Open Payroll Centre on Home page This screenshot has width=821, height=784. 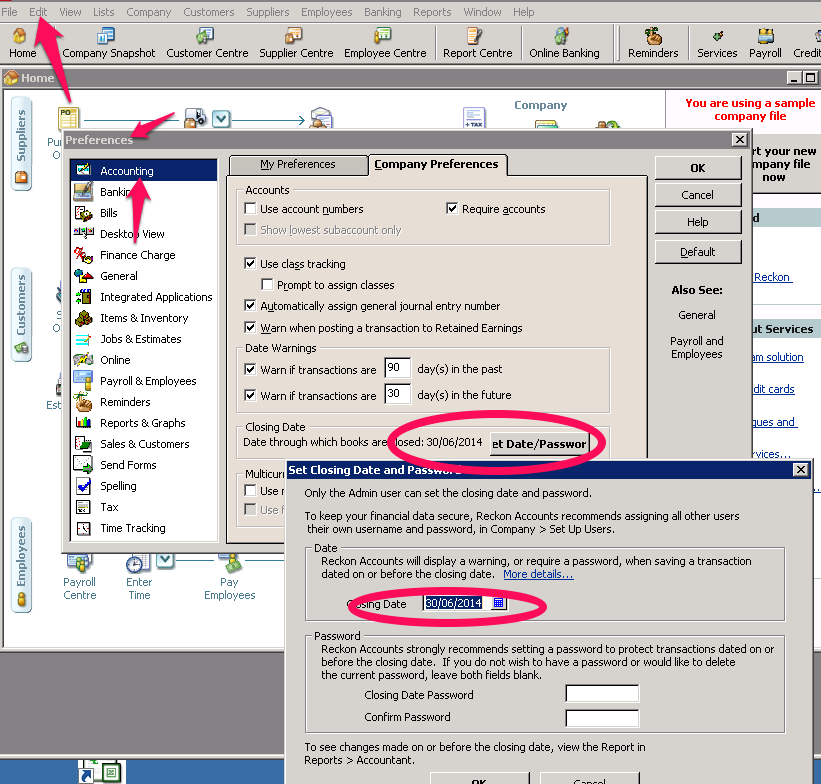80,577
